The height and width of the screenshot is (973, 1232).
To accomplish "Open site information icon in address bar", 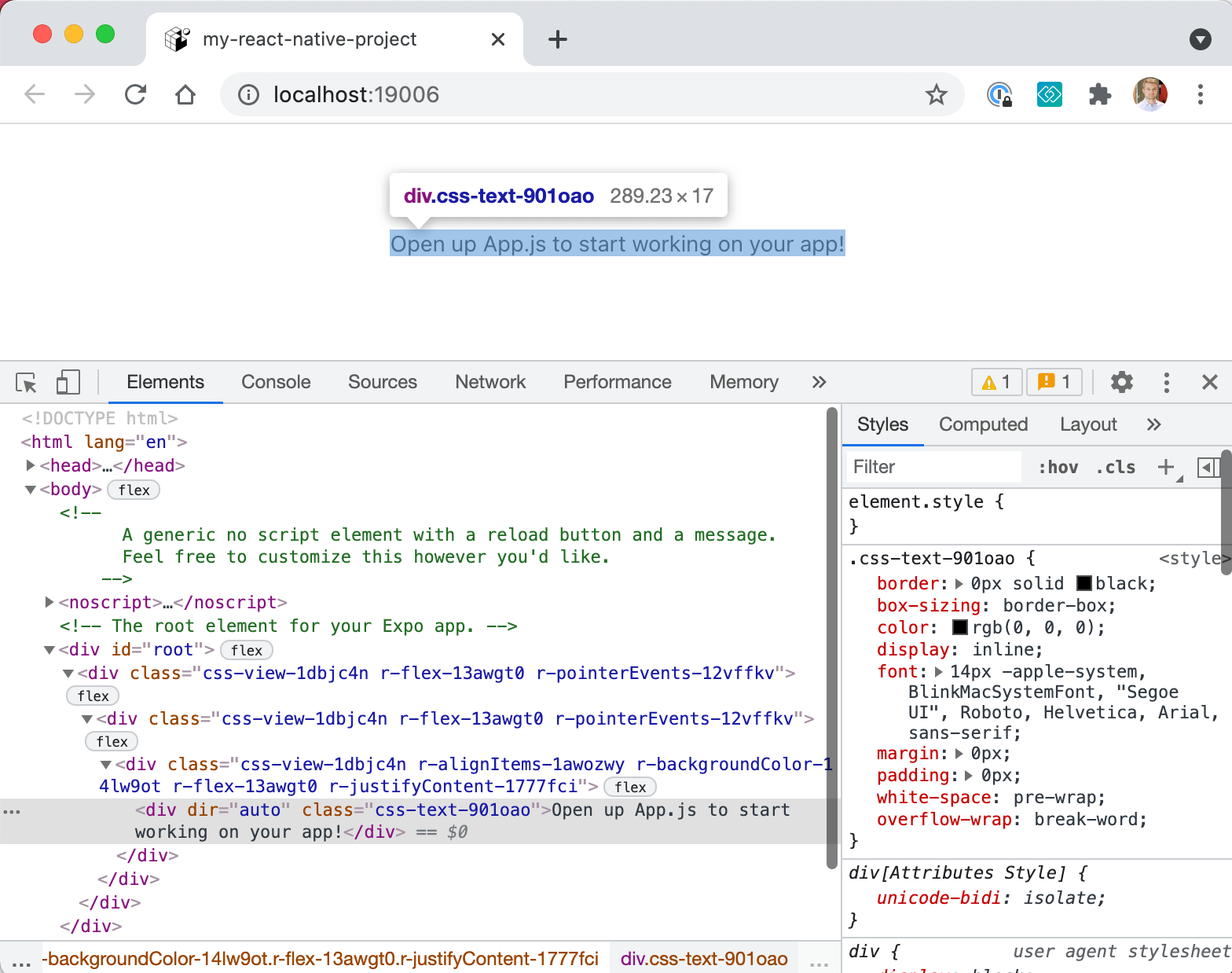I will point(248,95).
